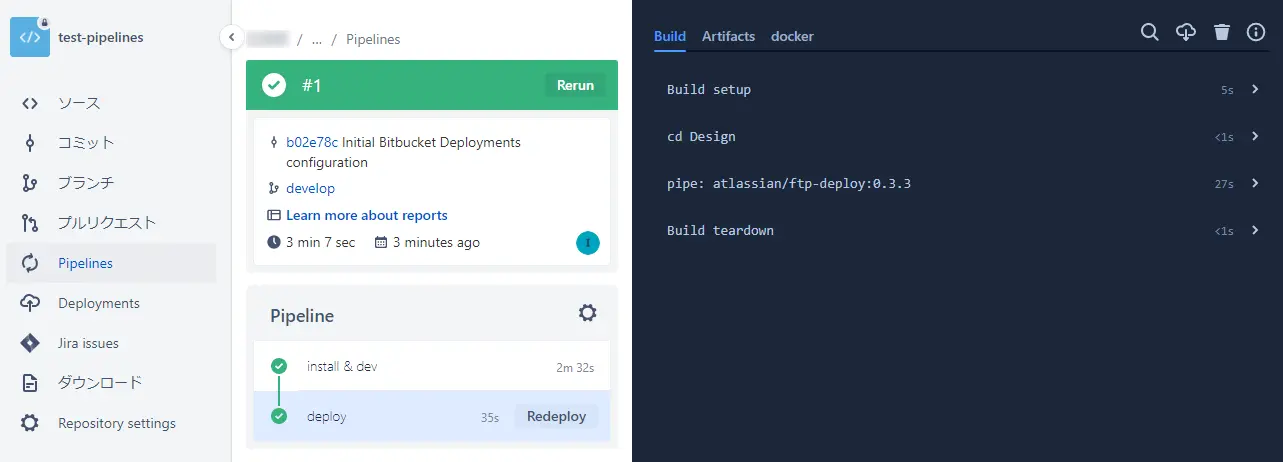Download the log via cloud download icon

tap(1186, 33)
